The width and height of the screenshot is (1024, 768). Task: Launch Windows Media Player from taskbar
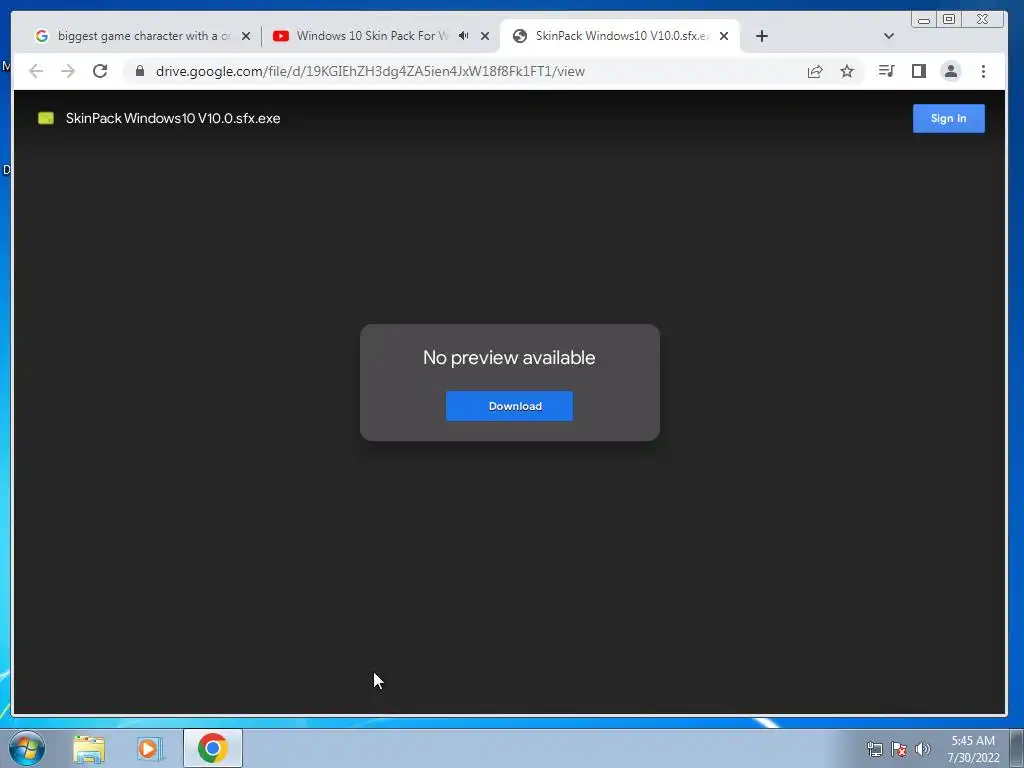(150, 748)
